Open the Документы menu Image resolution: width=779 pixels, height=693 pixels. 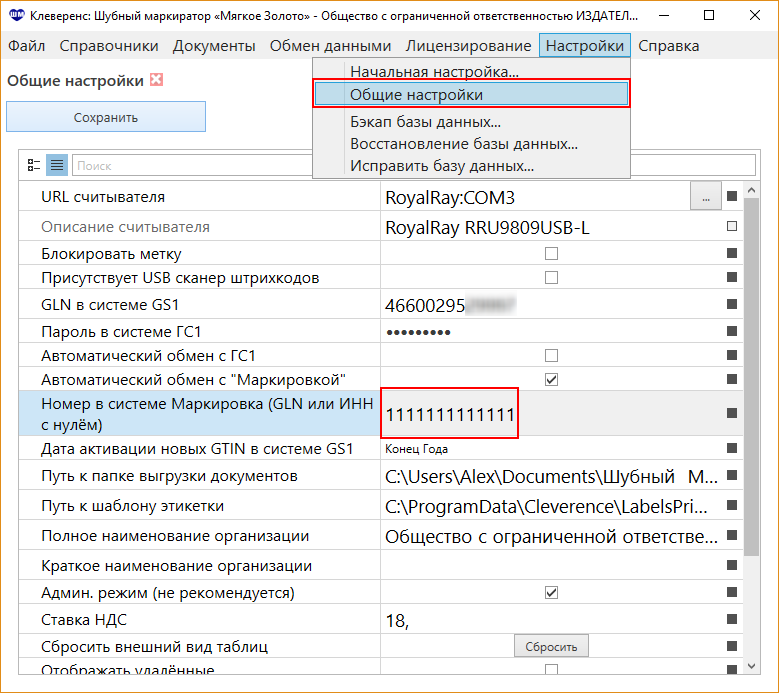pyautogui.click(x=214, y=46)
